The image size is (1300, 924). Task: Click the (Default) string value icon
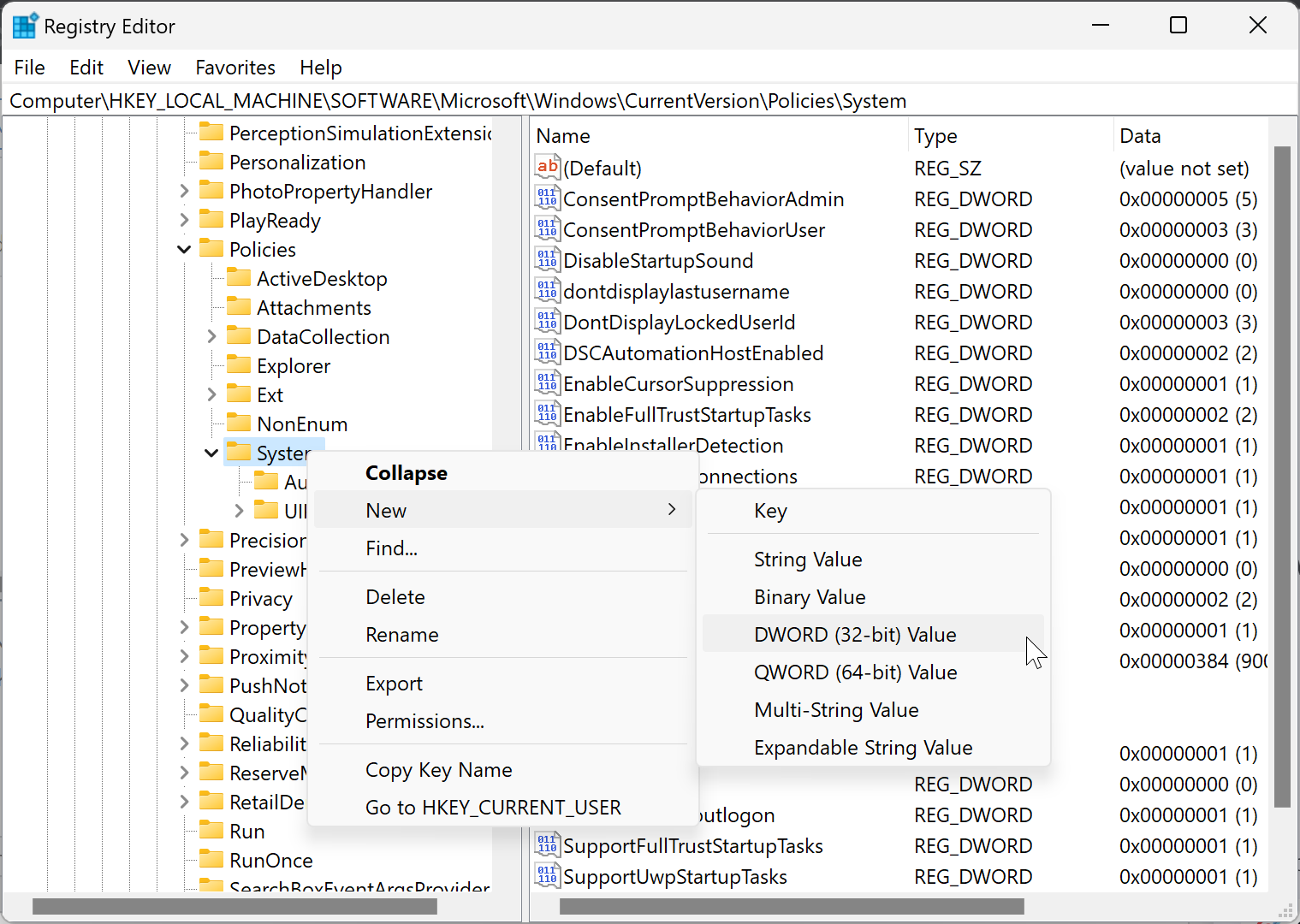pyautogui.click(x=548, y=167)
